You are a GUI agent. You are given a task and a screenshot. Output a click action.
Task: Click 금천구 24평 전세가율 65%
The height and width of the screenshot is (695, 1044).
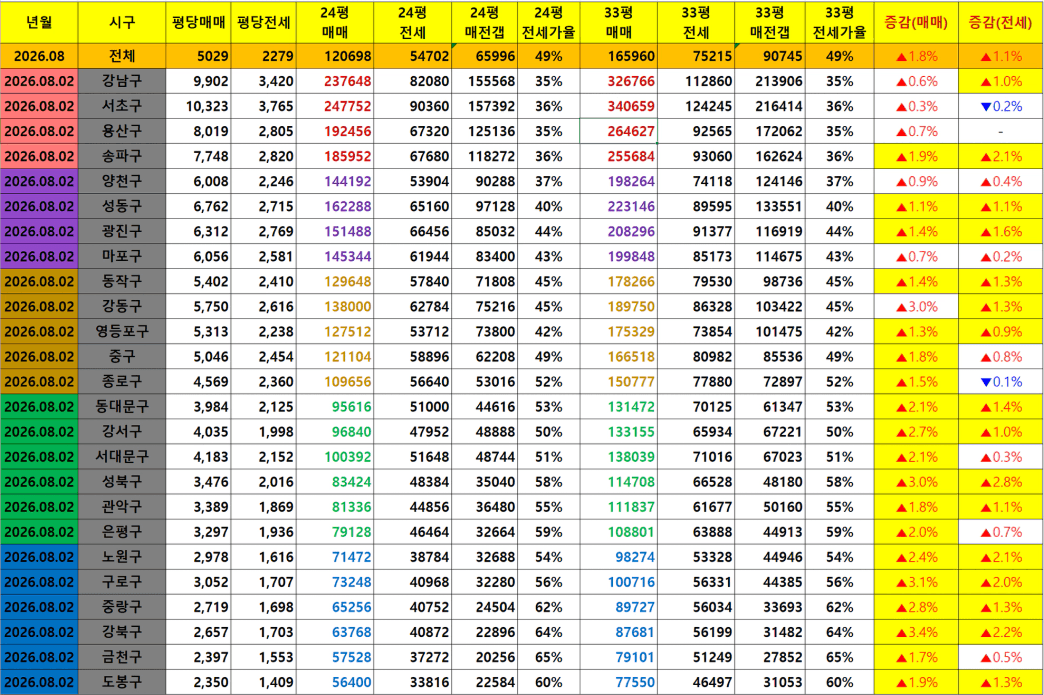tap(549, 657)
